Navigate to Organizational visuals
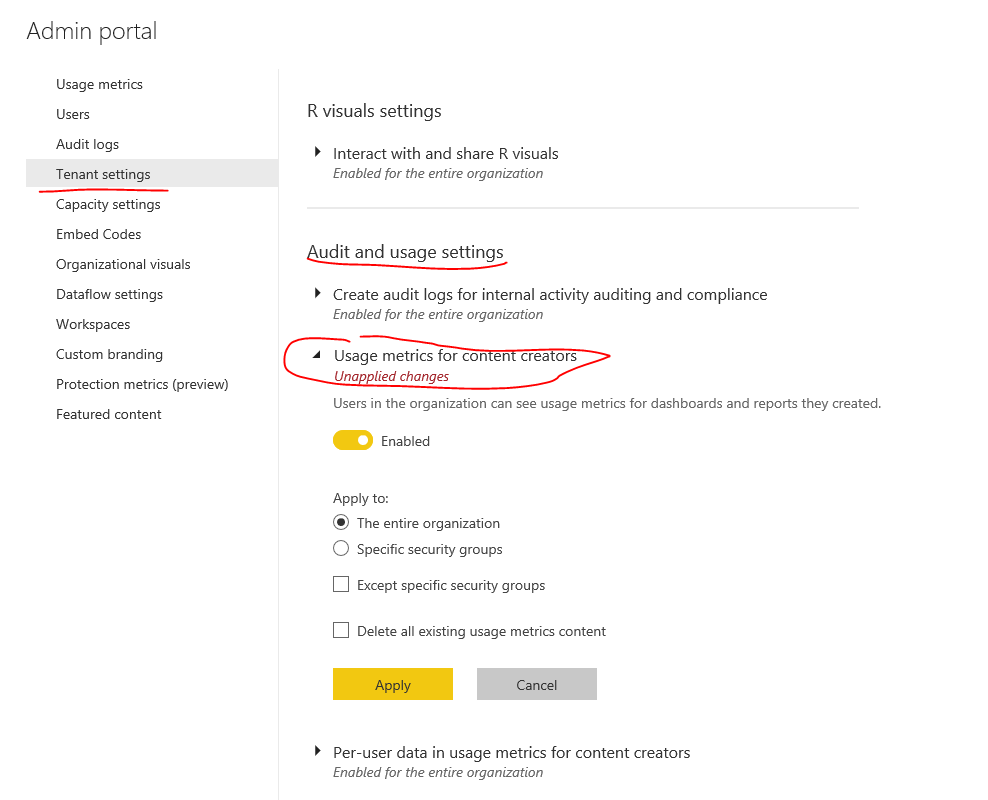Image resolution: width=988 pixels, height=800 pixels. click(123, 265)
